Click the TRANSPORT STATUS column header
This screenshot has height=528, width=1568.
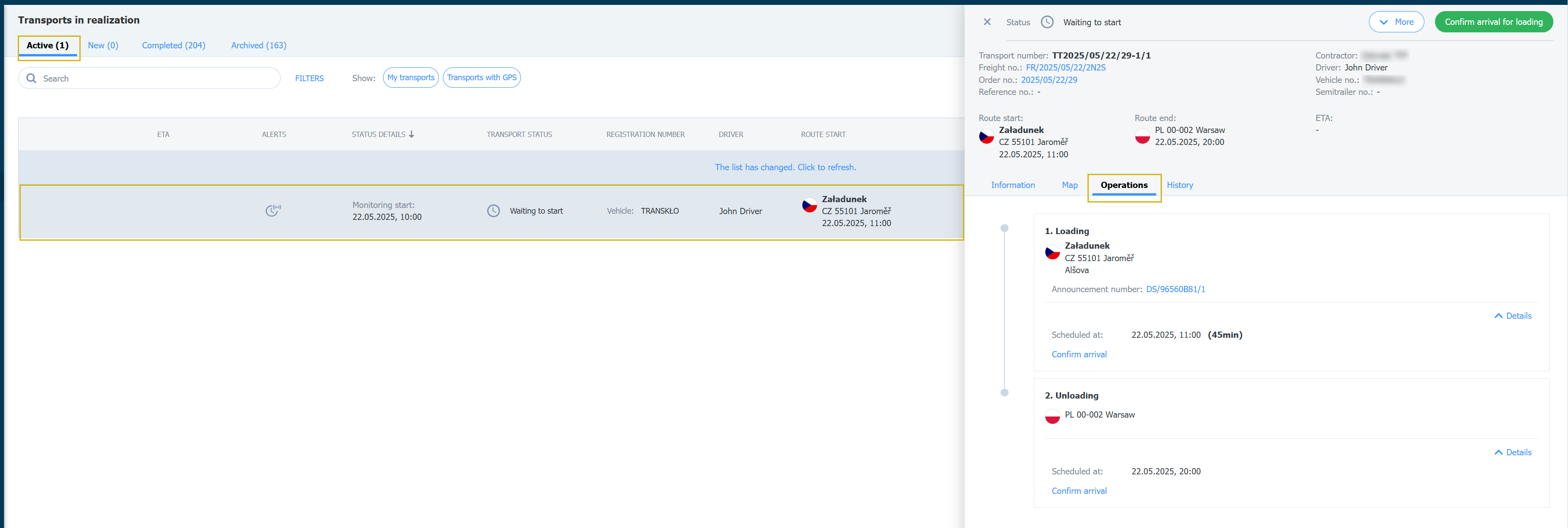pyautogui.click(x=519, y=135)
